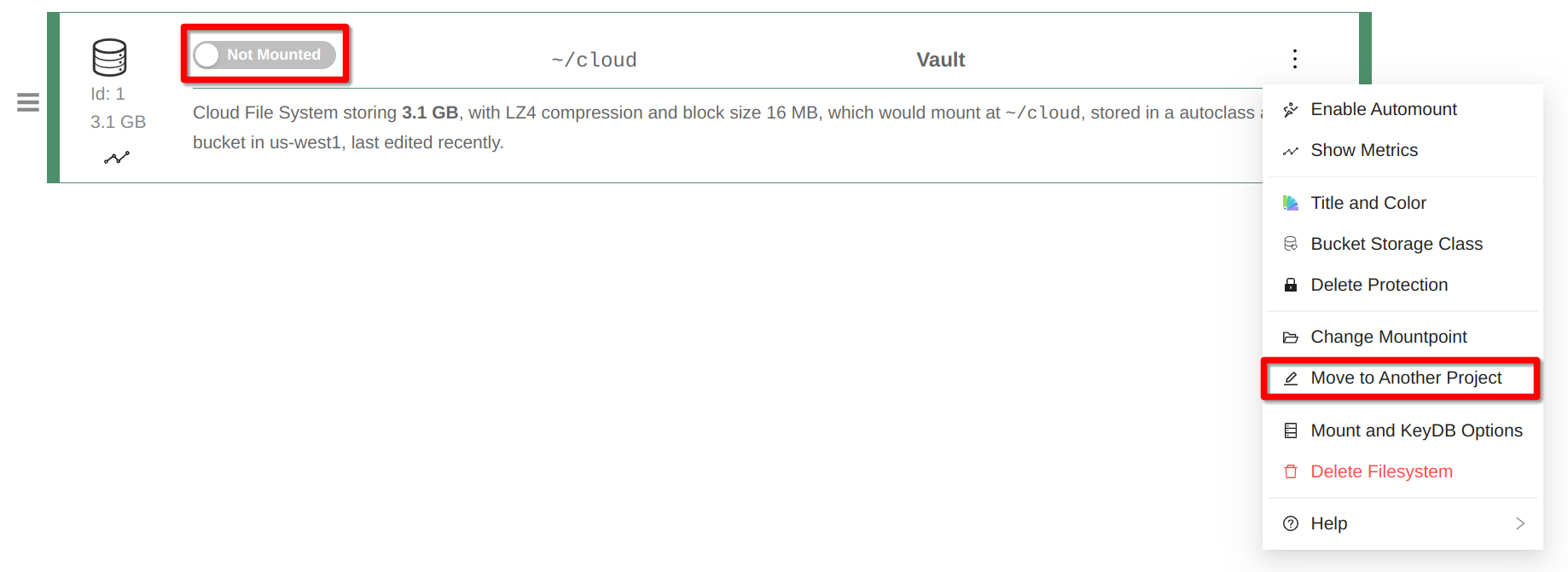Click the Vault filesystem title
This screenshot has height=572, width=1568.
[940, 60]
